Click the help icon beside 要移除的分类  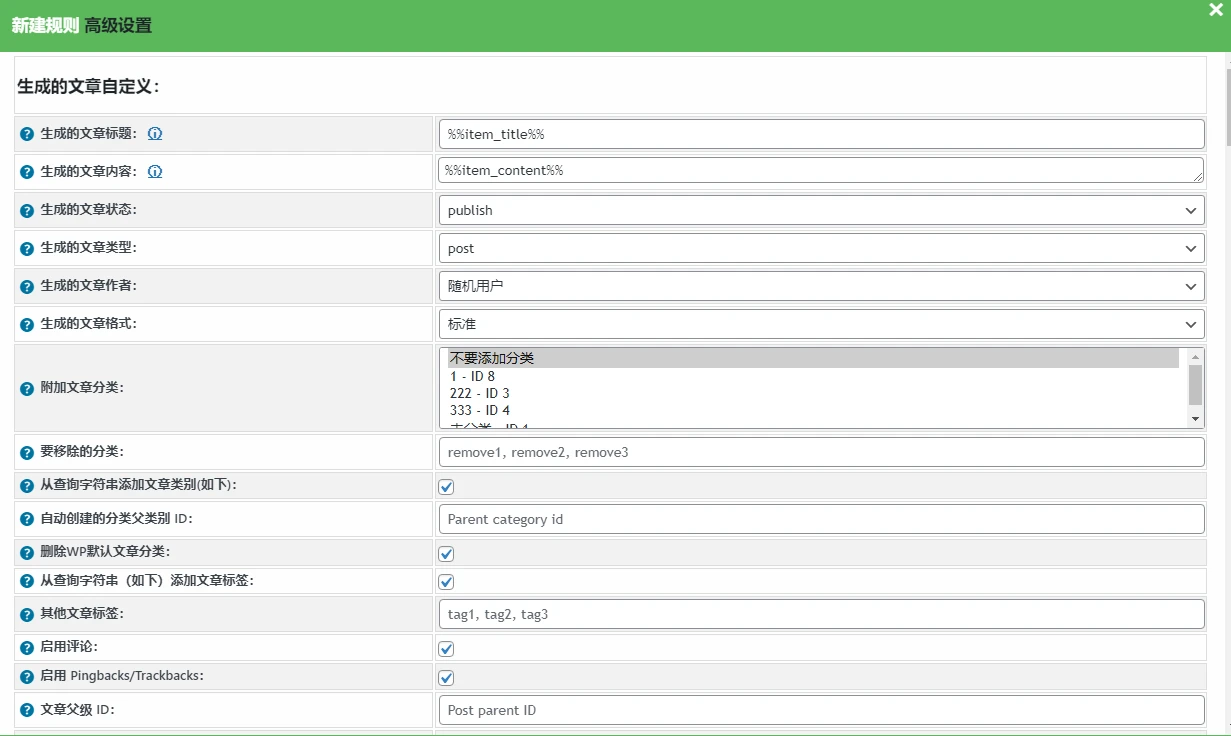[x=25, y=451]
